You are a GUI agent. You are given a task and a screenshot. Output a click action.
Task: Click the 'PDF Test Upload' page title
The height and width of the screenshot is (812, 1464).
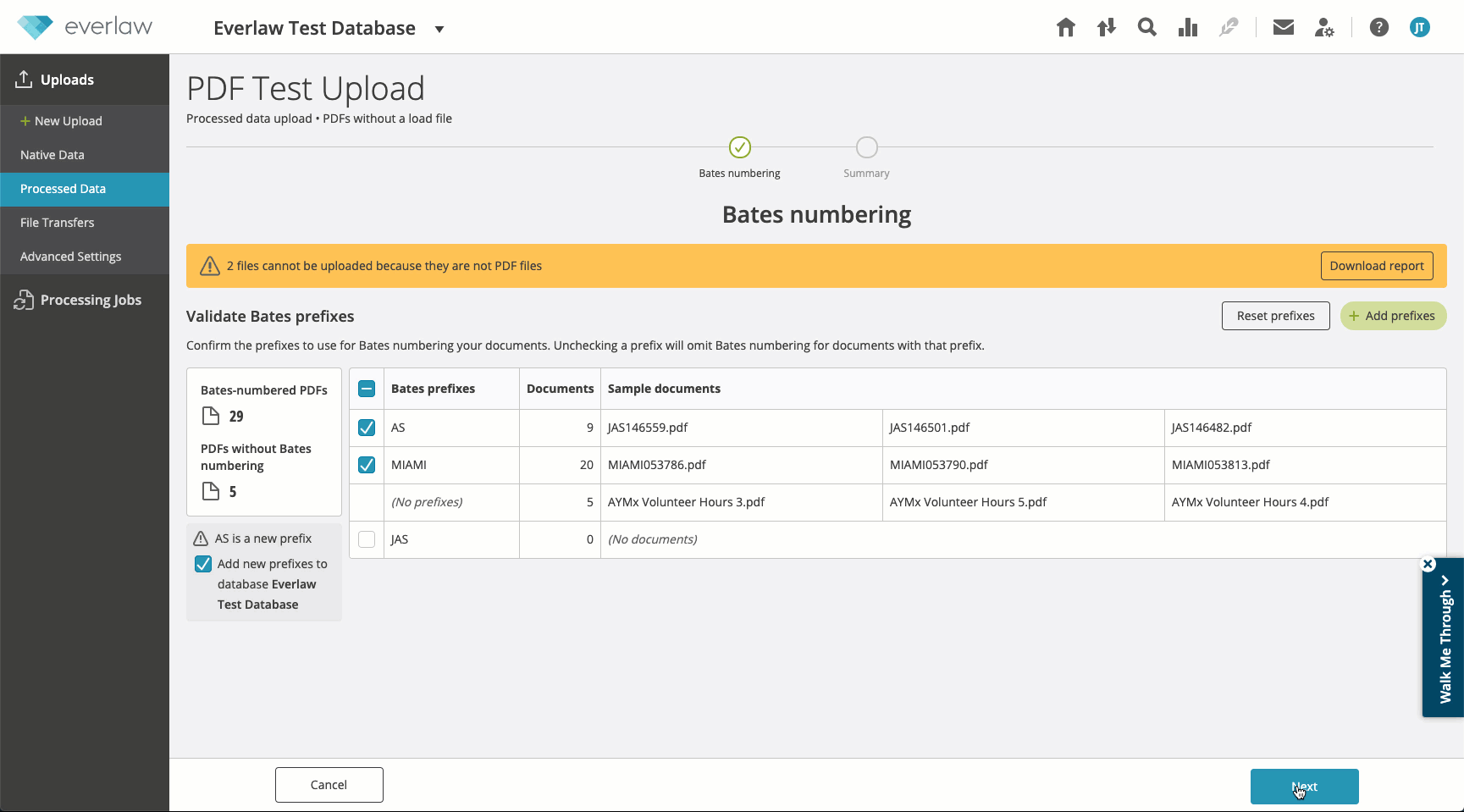point(306,88)
